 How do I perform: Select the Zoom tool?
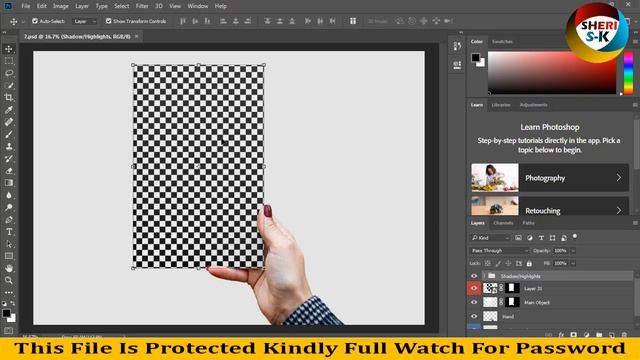pos(9,280)
